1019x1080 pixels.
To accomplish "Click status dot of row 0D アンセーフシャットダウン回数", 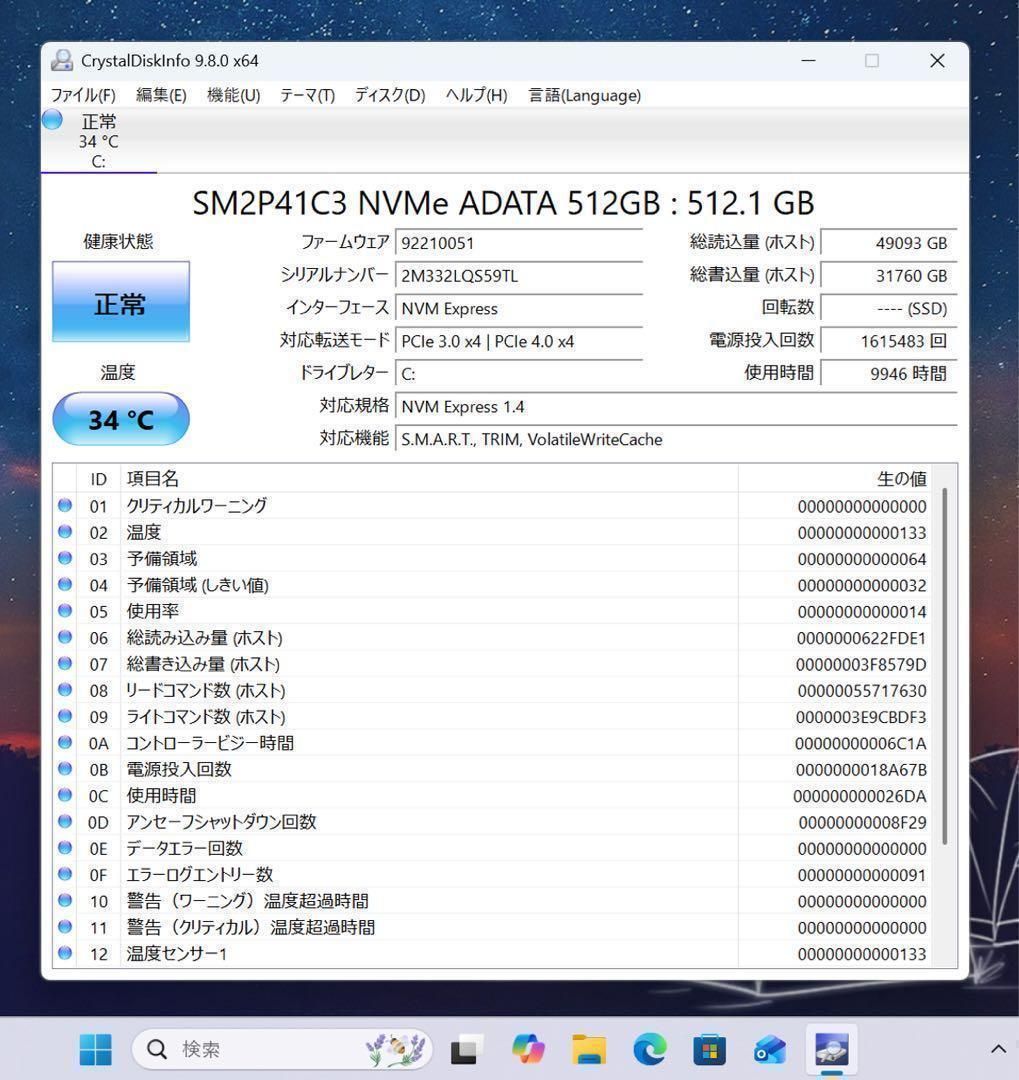I will tap(65, 822).
